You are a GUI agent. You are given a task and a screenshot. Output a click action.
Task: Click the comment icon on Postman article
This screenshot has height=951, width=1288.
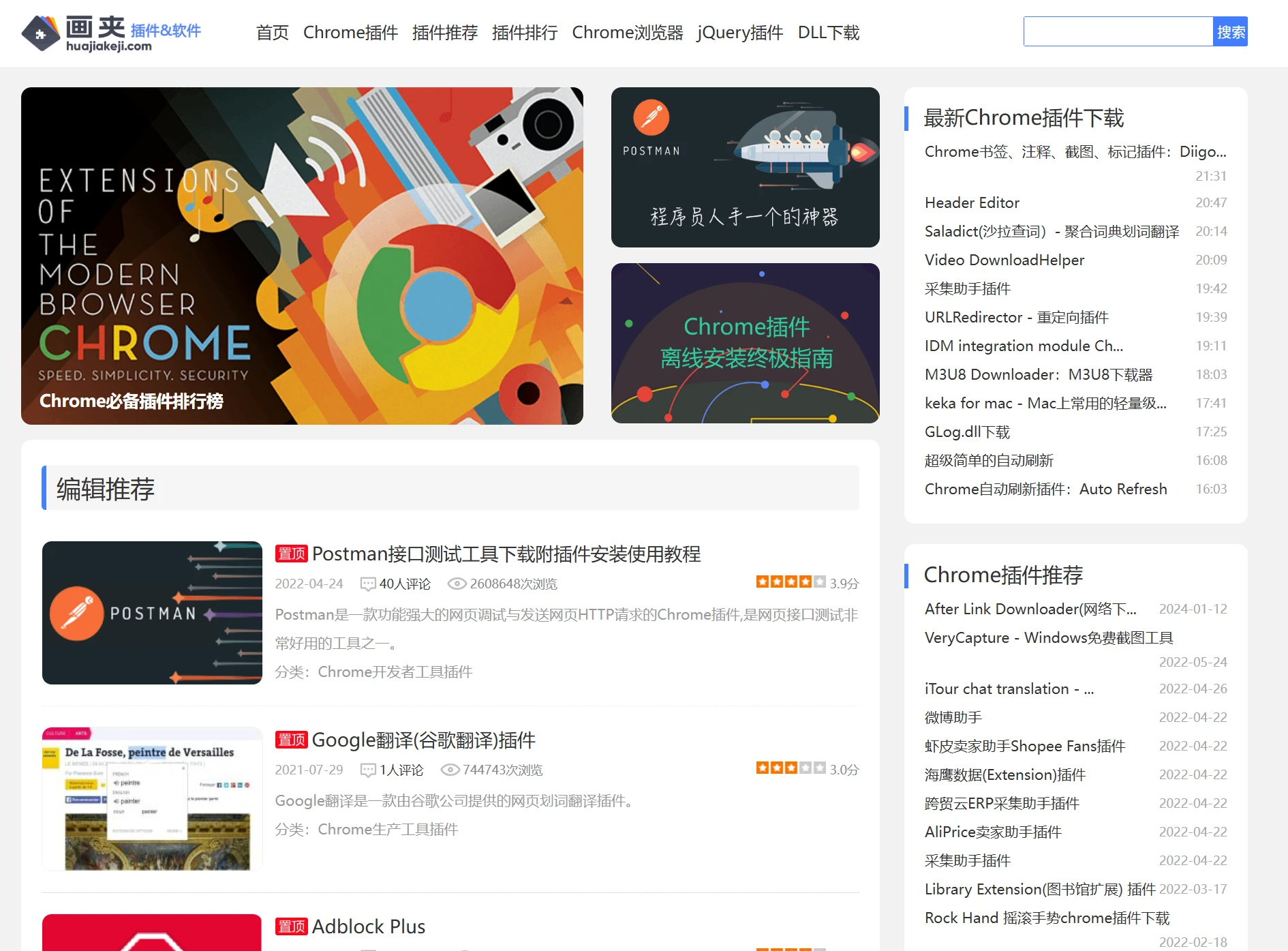368,584
